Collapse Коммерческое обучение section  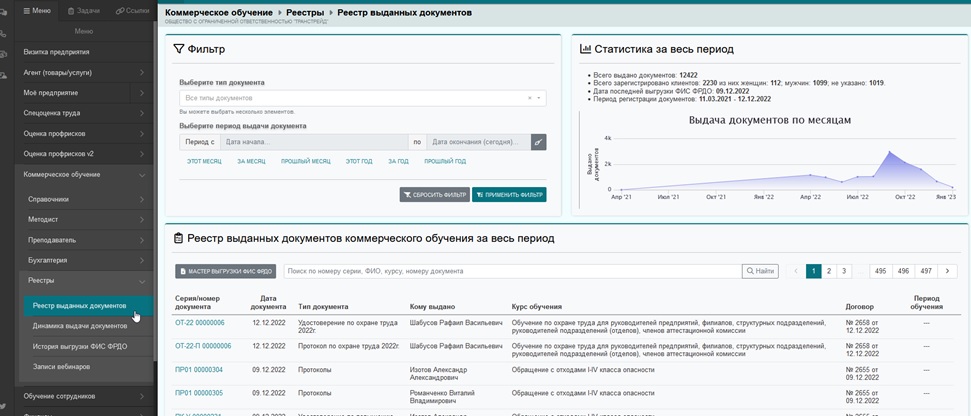[84, 175]
